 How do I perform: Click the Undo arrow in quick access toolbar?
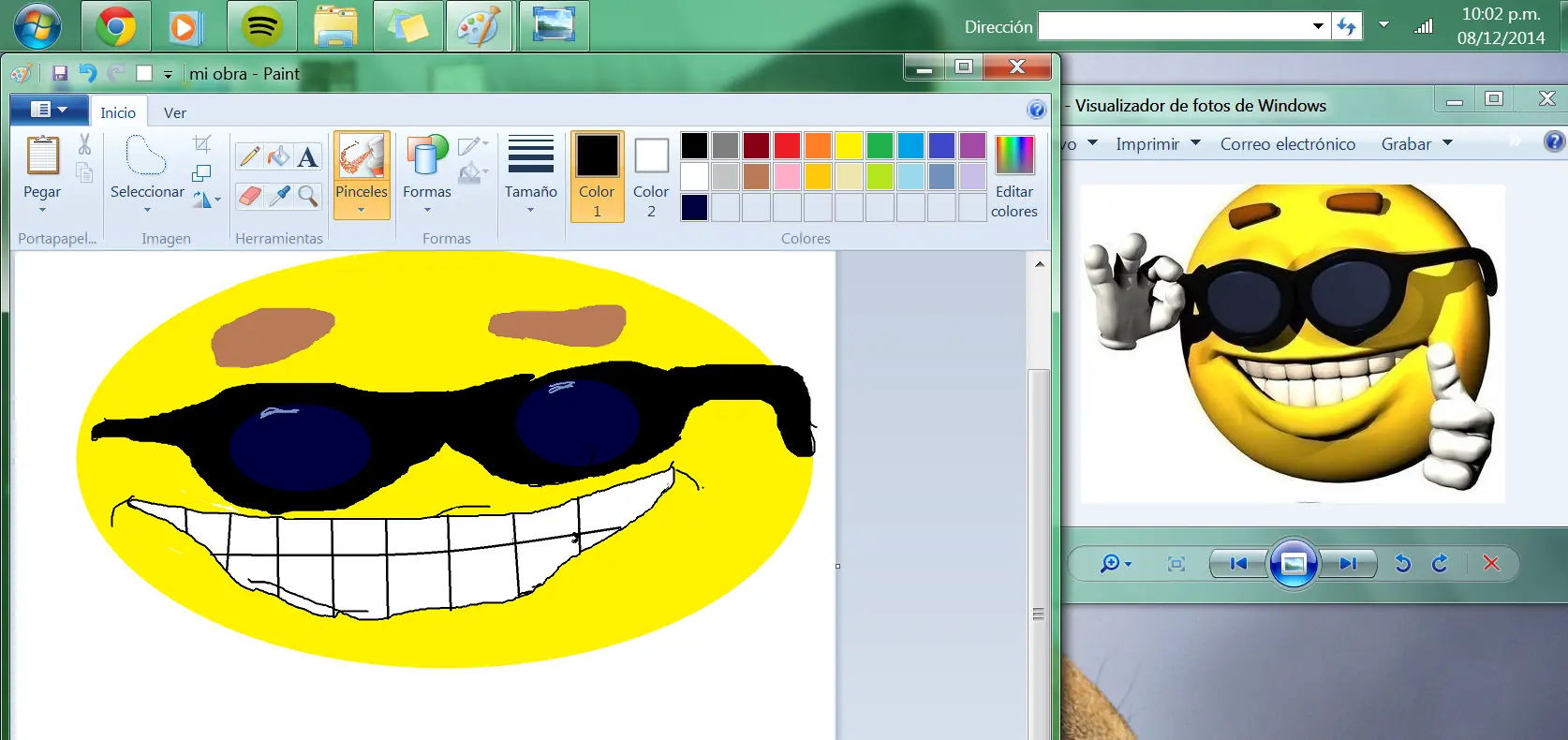point(88,73)
